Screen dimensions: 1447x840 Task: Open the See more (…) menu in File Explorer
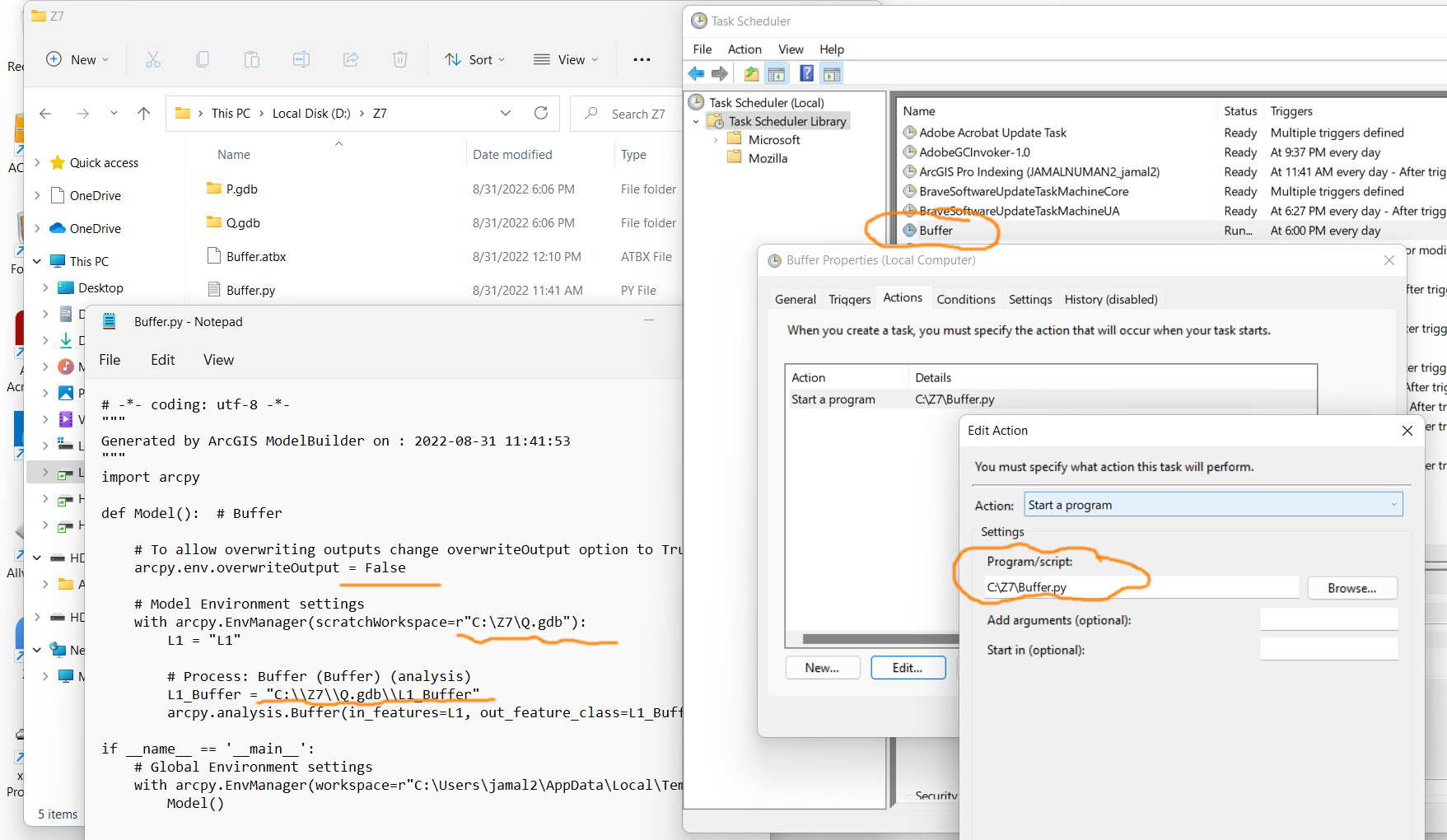(642, 59)
